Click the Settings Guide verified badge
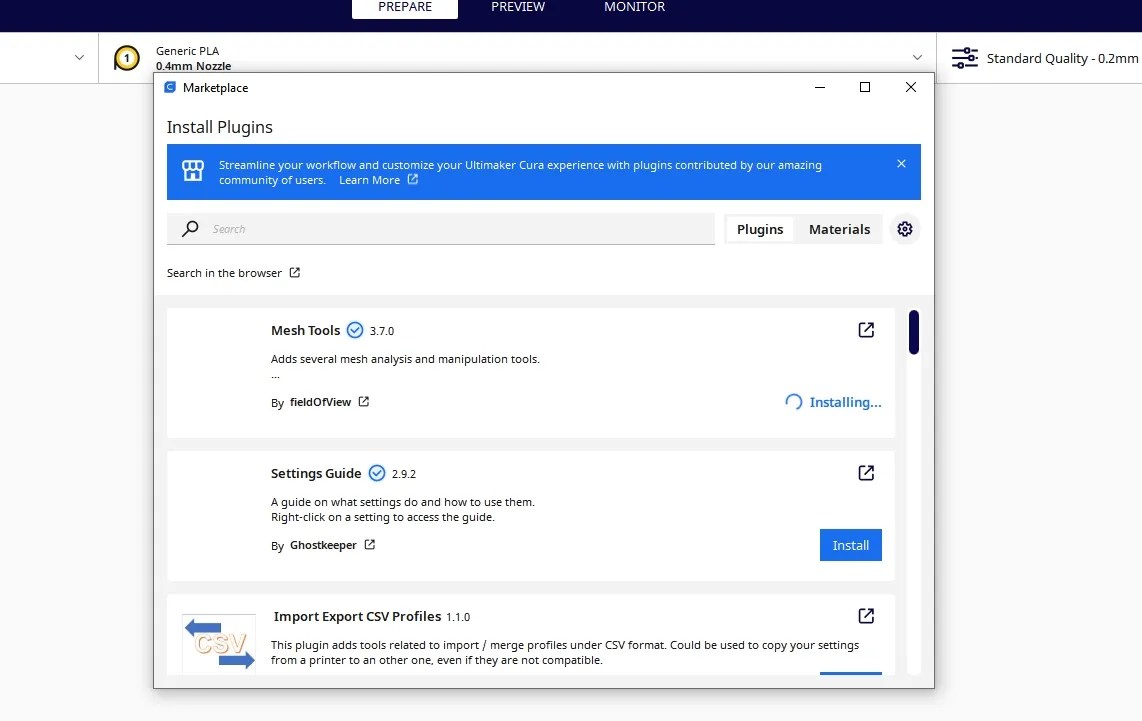Image resolution: width=1142 pixels, height=721 pixels. coord(377,473)
